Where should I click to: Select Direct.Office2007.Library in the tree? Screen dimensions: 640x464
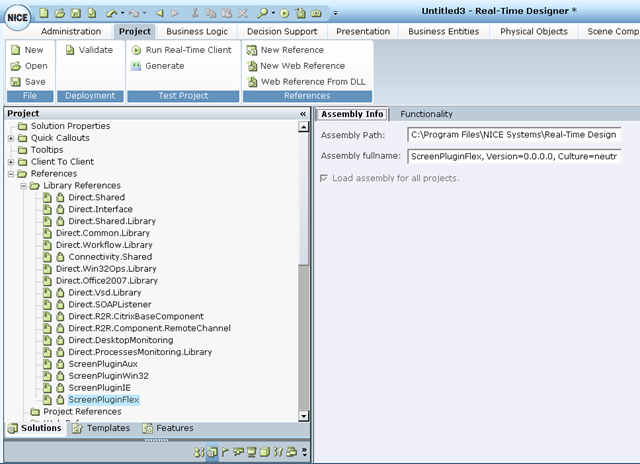(x=107, y=281)
